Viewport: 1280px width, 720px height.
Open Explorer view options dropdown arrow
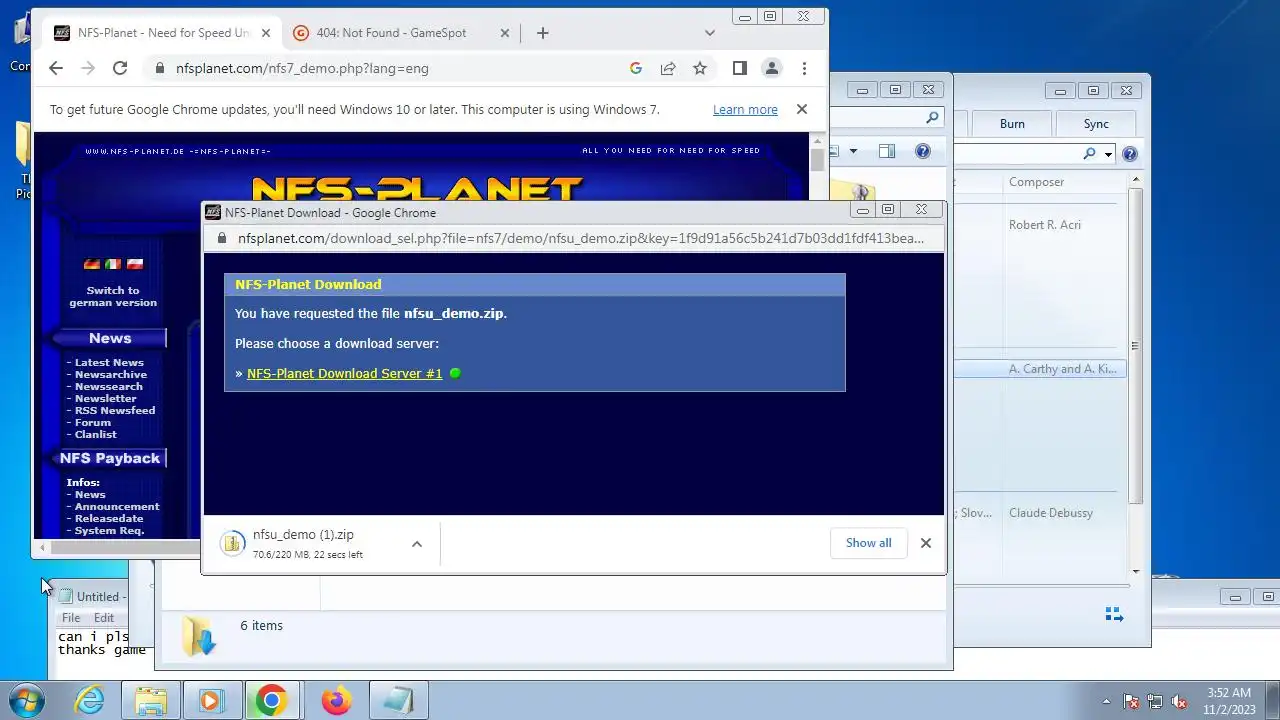click(x=853, y=151)
